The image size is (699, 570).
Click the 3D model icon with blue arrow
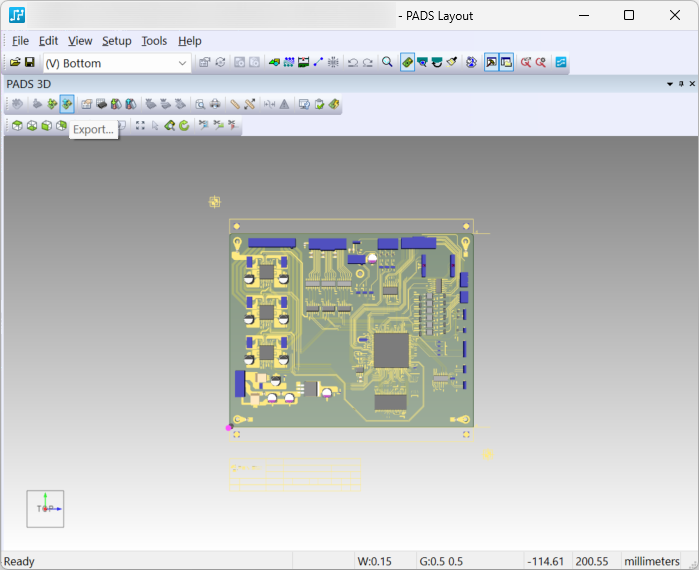tap(131, 104)
